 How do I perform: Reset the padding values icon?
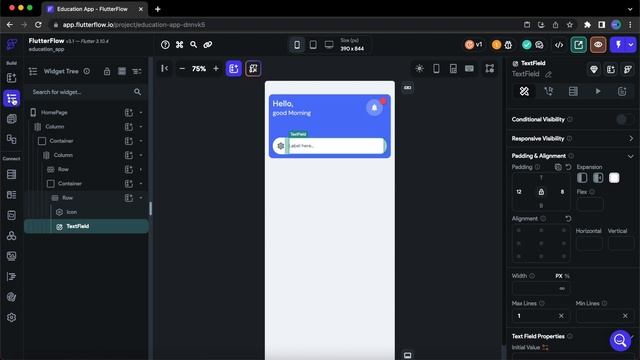[568, 167]
